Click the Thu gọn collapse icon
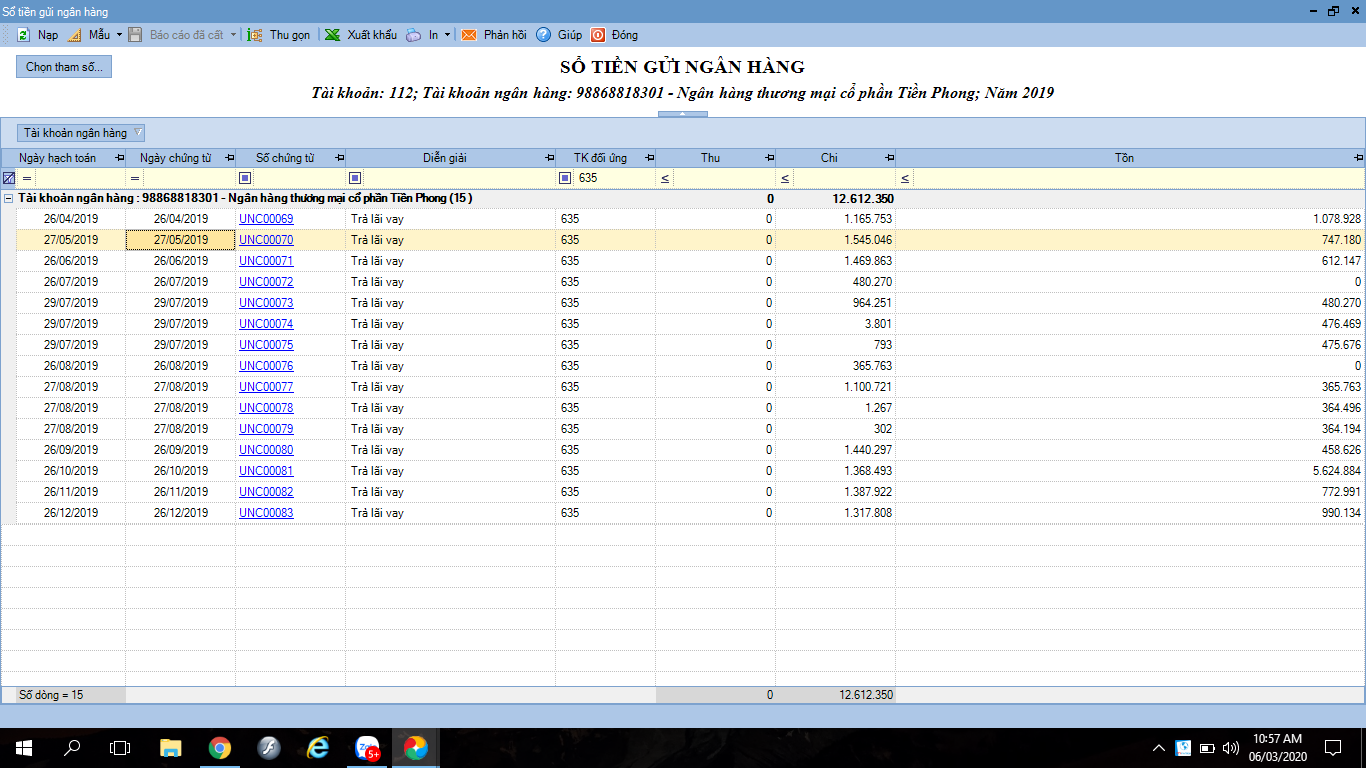Screen dimensions: 1366x768 point(255,35)
